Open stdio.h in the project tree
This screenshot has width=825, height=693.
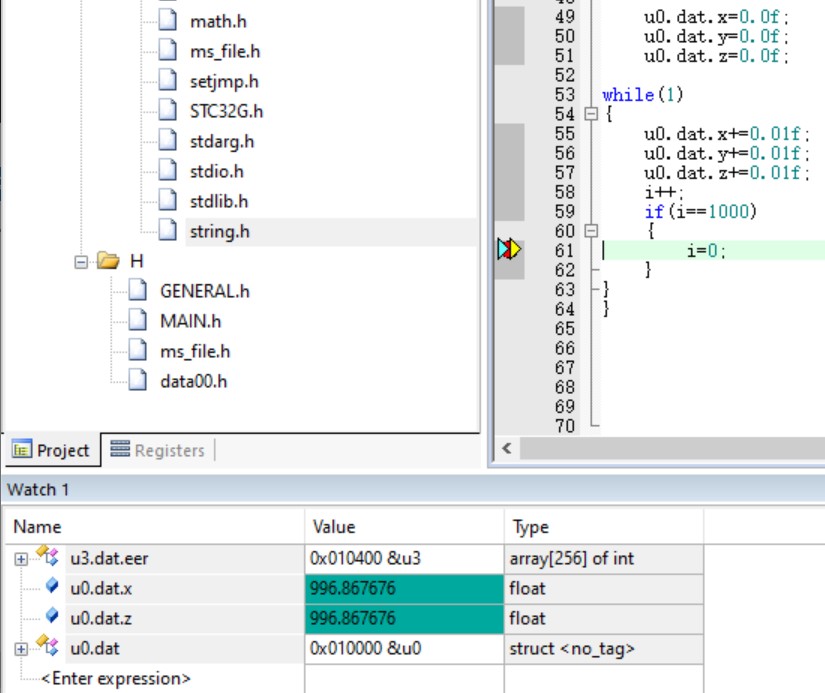point(216,172)
